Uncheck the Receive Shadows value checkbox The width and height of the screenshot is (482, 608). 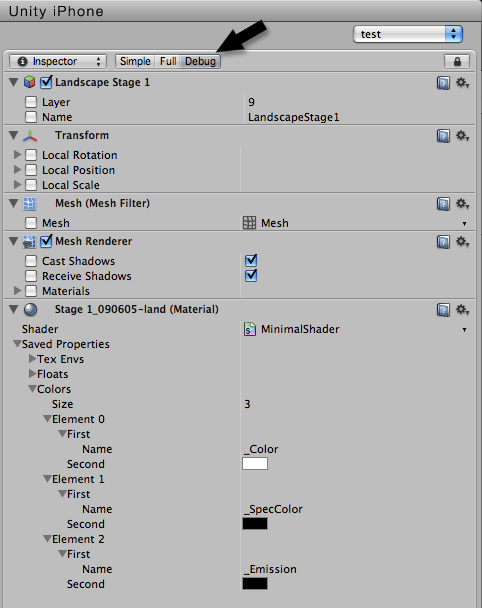(251, 275)
